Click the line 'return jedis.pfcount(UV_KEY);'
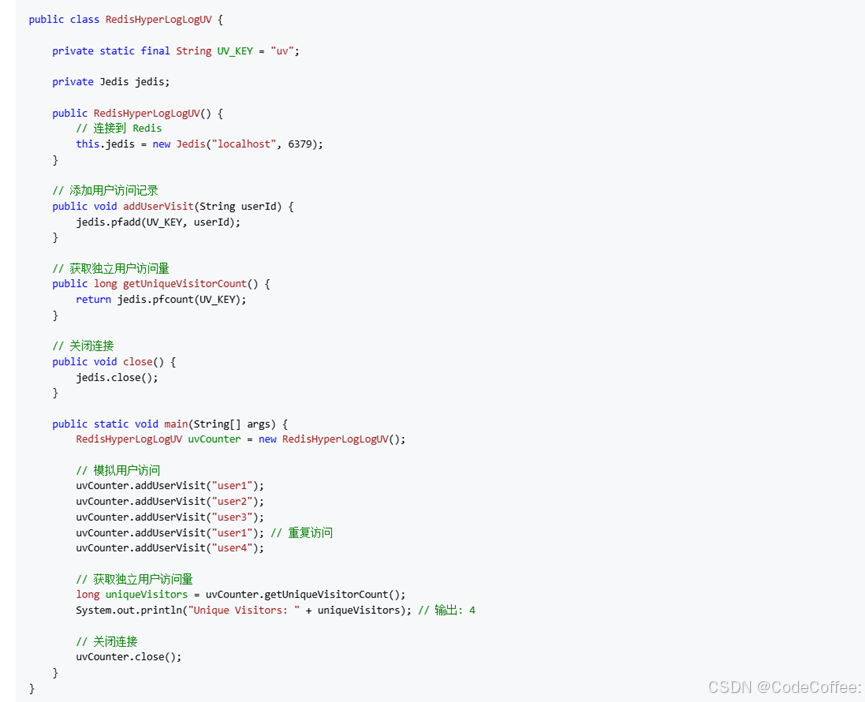The height and width of the screenshot is (702, 865). coord(161,299)
